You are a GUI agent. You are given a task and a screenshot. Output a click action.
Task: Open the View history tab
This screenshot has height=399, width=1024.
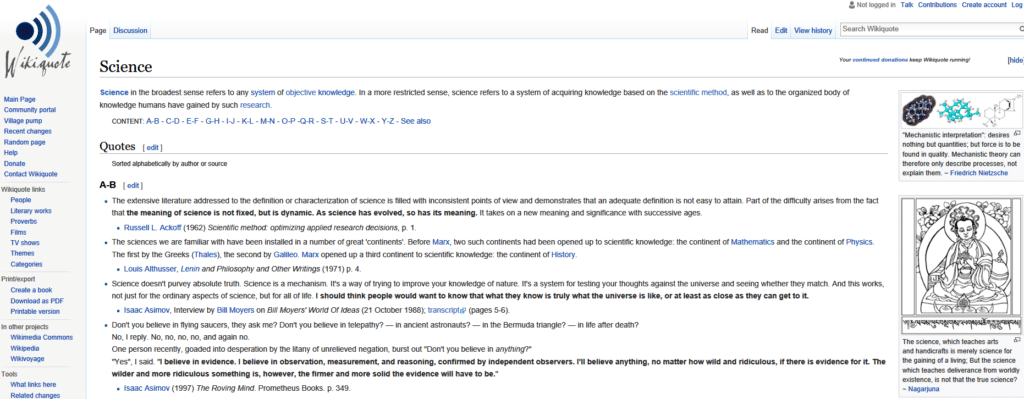pyautogui.click(x=813, y=31)
